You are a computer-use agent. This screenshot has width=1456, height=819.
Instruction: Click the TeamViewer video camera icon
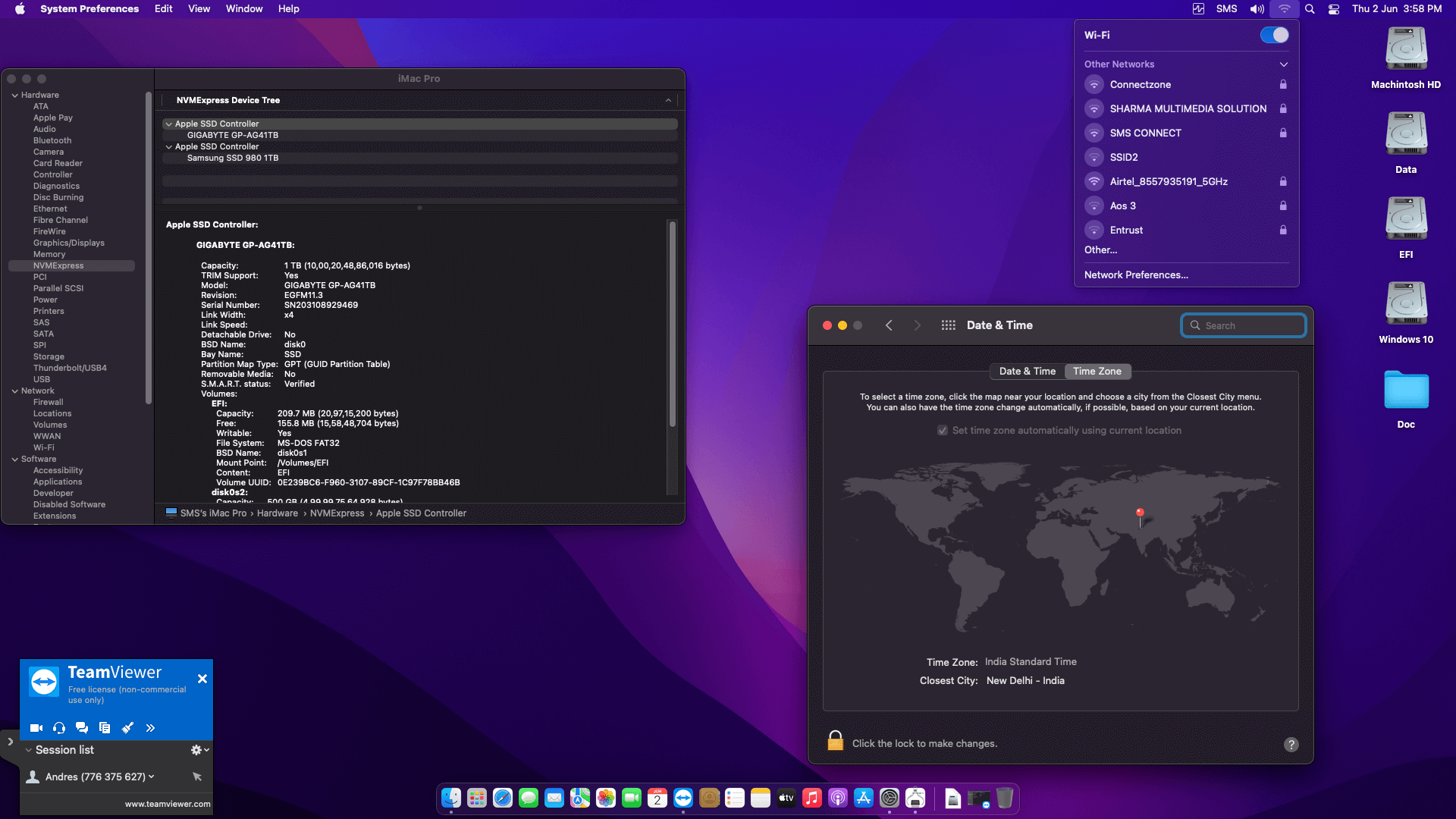(36, 728)
